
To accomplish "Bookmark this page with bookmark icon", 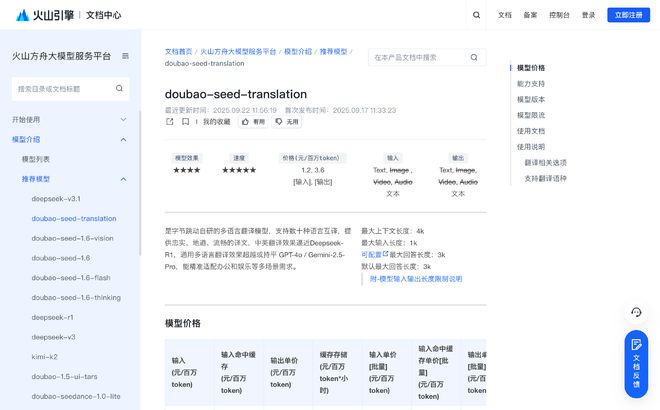I will (185, 122).
